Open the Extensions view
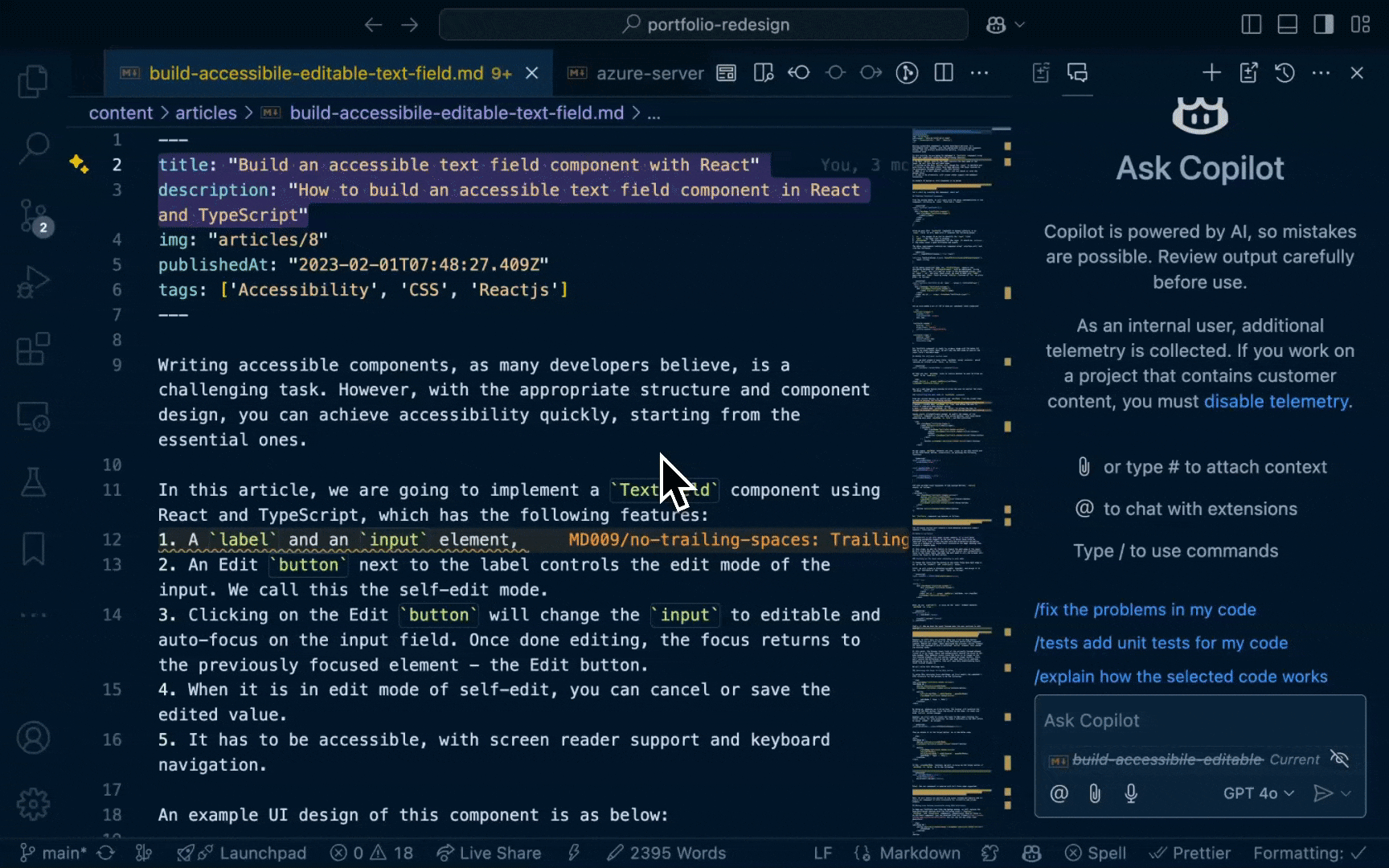1389x868 pixels. coord(33,350)
